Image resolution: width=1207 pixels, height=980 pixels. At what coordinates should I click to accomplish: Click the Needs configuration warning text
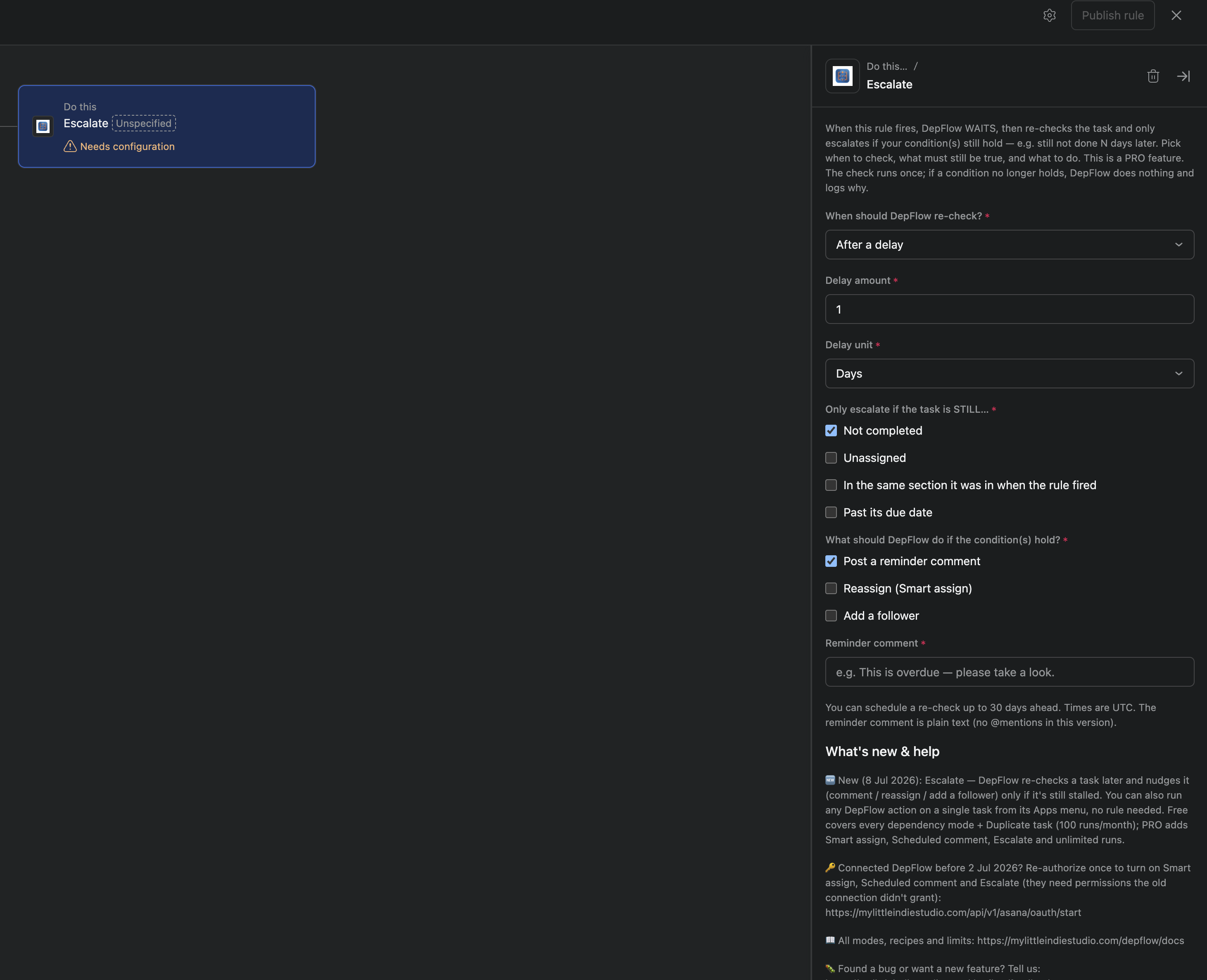[127, 146]
